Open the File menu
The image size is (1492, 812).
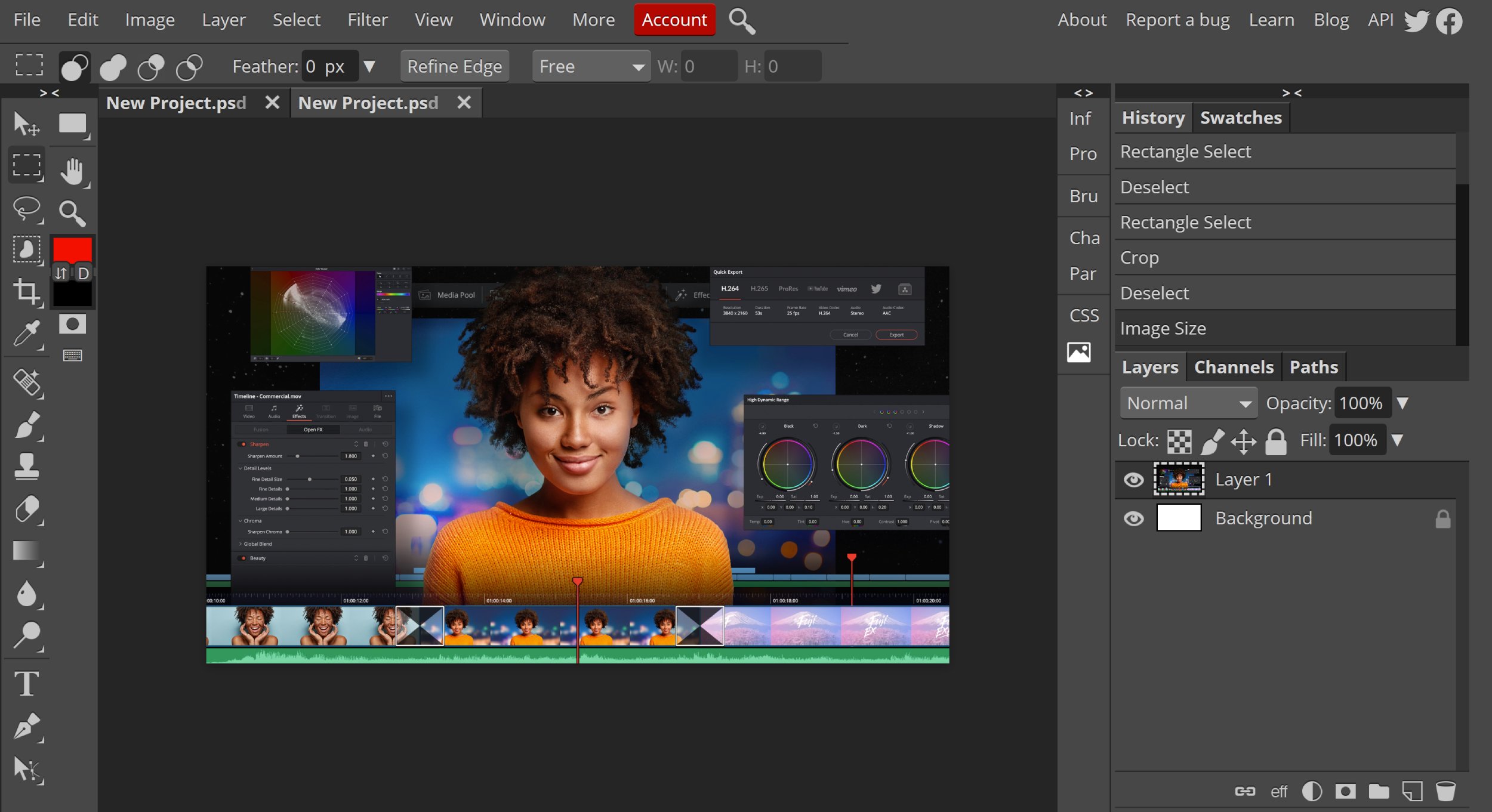(x=27, y=20)
